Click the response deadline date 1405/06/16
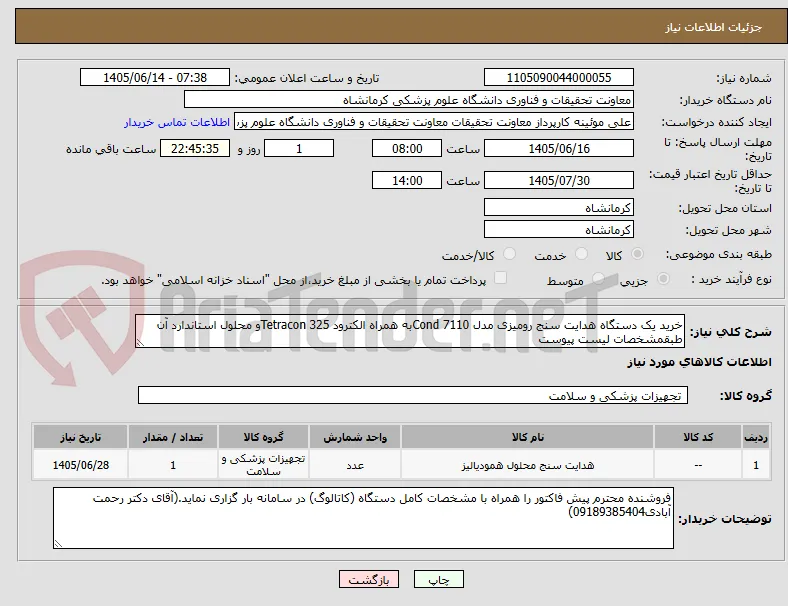This screenshot has width=788, height=606. 559,149
